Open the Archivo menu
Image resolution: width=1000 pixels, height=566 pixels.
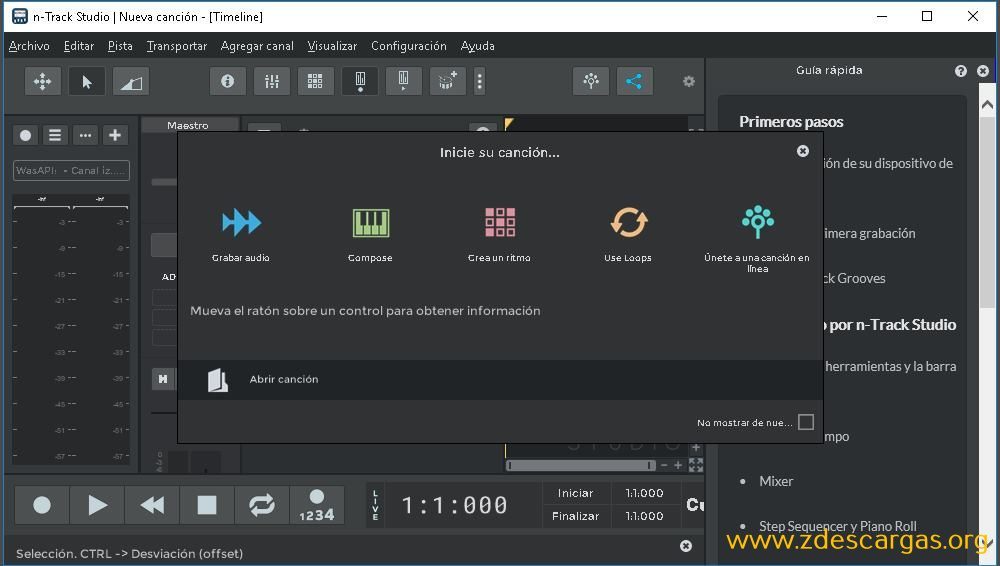tap(29, 46)
